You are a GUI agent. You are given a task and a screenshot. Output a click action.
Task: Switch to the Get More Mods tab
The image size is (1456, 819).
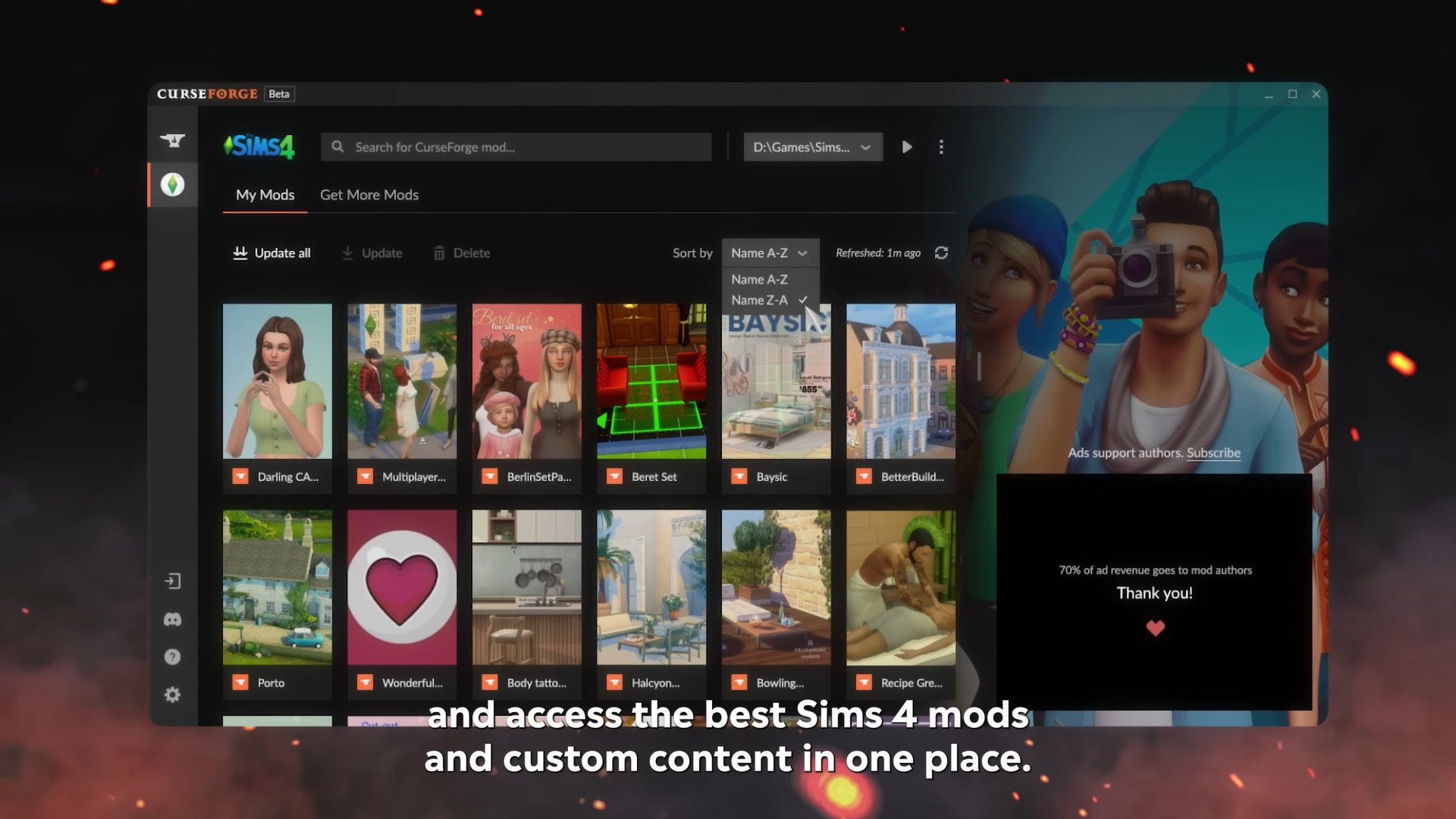[x=369, y=195]
